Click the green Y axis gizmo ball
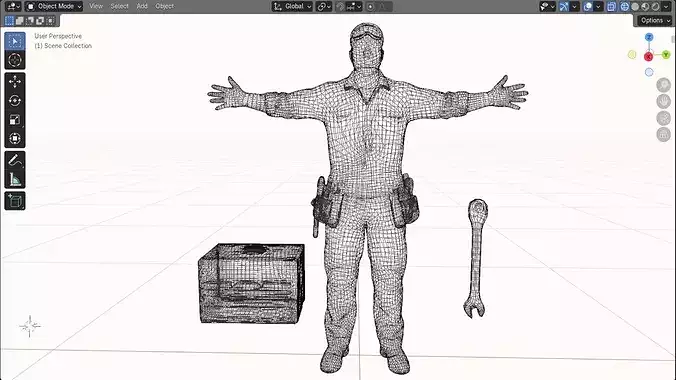Viewport: 676px width, 380px height. tap(666, 54)
